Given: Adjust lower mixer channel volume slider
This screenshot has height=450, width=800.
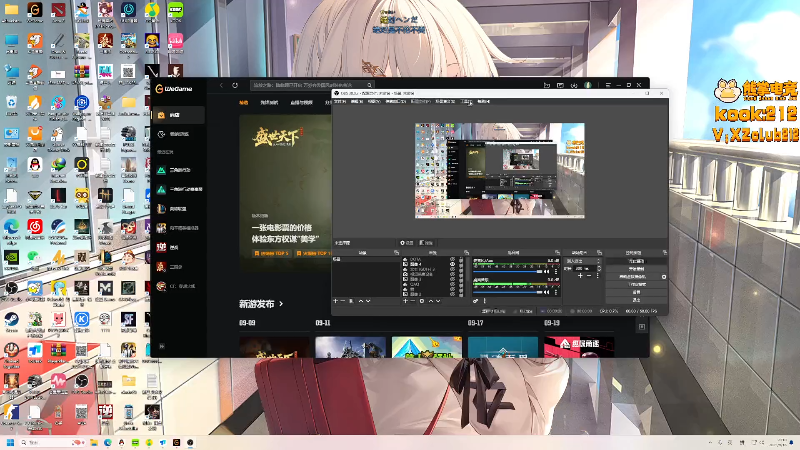Looking at the screenshot, I should (x=508, y=292).
